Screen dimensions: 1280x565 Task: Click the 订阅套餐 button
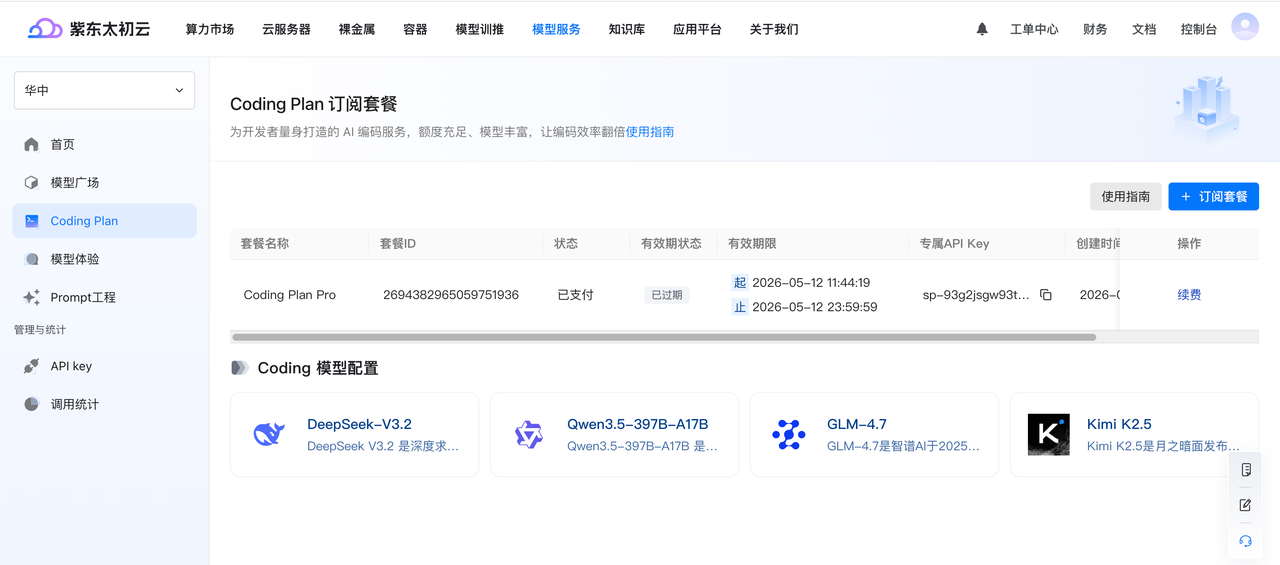click(1213, 196)
